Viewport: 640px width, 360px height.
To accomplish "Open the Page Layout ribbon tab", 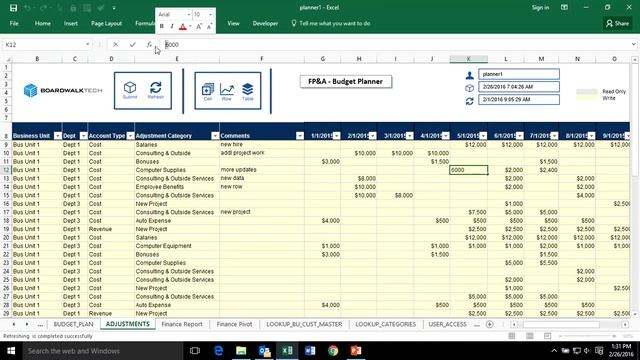I will click(106, 23).
